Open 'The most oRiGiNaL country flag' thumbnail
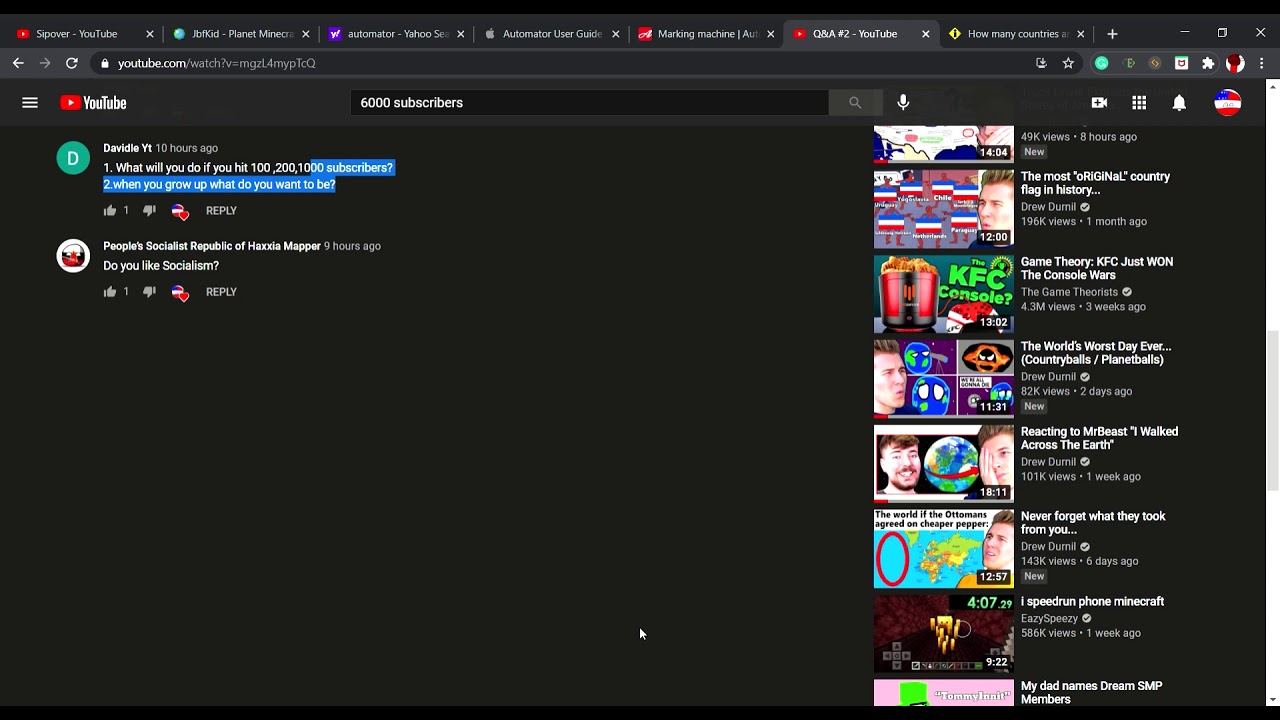This screenshot has height=720, width=1280. coord(943,209)
